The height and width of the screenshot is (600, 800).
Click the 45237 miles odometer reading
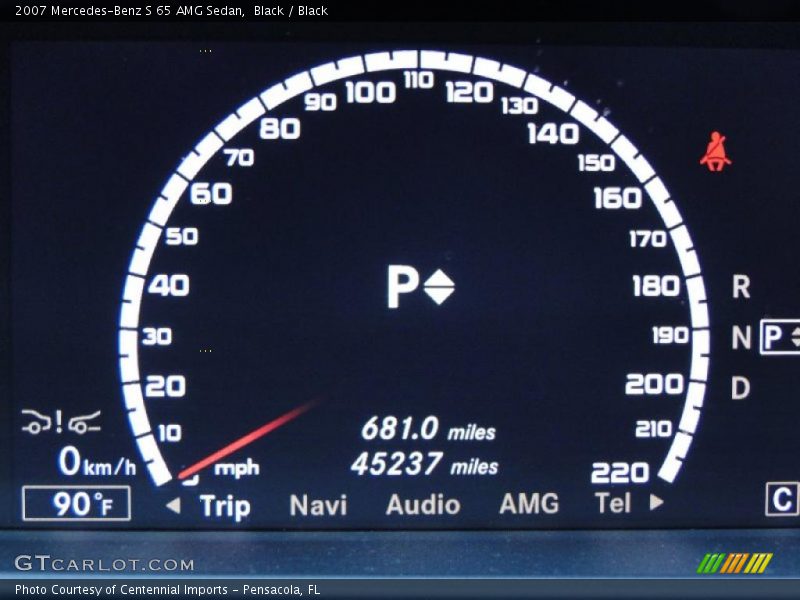click(424, 464)
